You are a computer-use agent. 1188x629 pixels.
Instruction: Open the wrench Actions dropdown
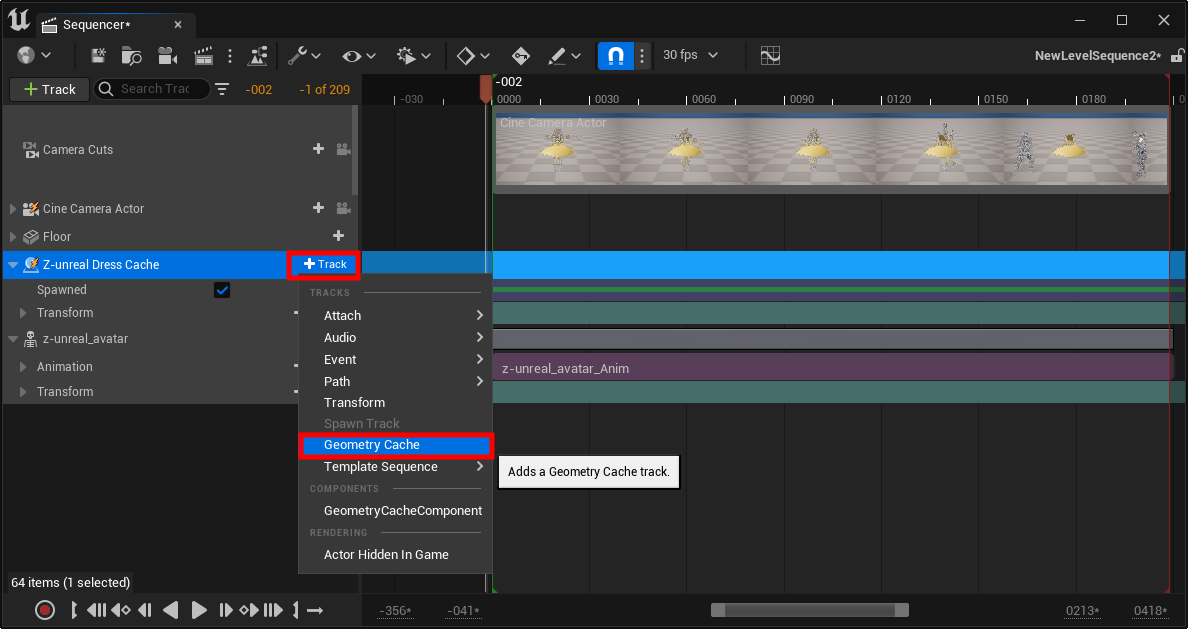pos(305,55)
